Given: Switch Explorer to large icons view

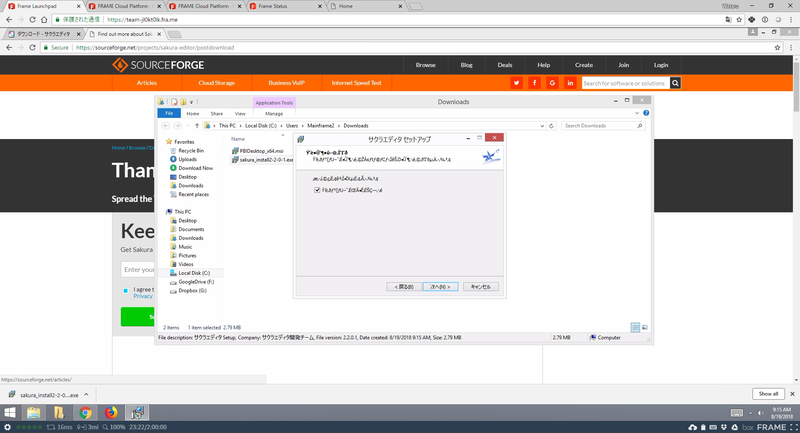Looking at the screenshot, I should [645, 327].
